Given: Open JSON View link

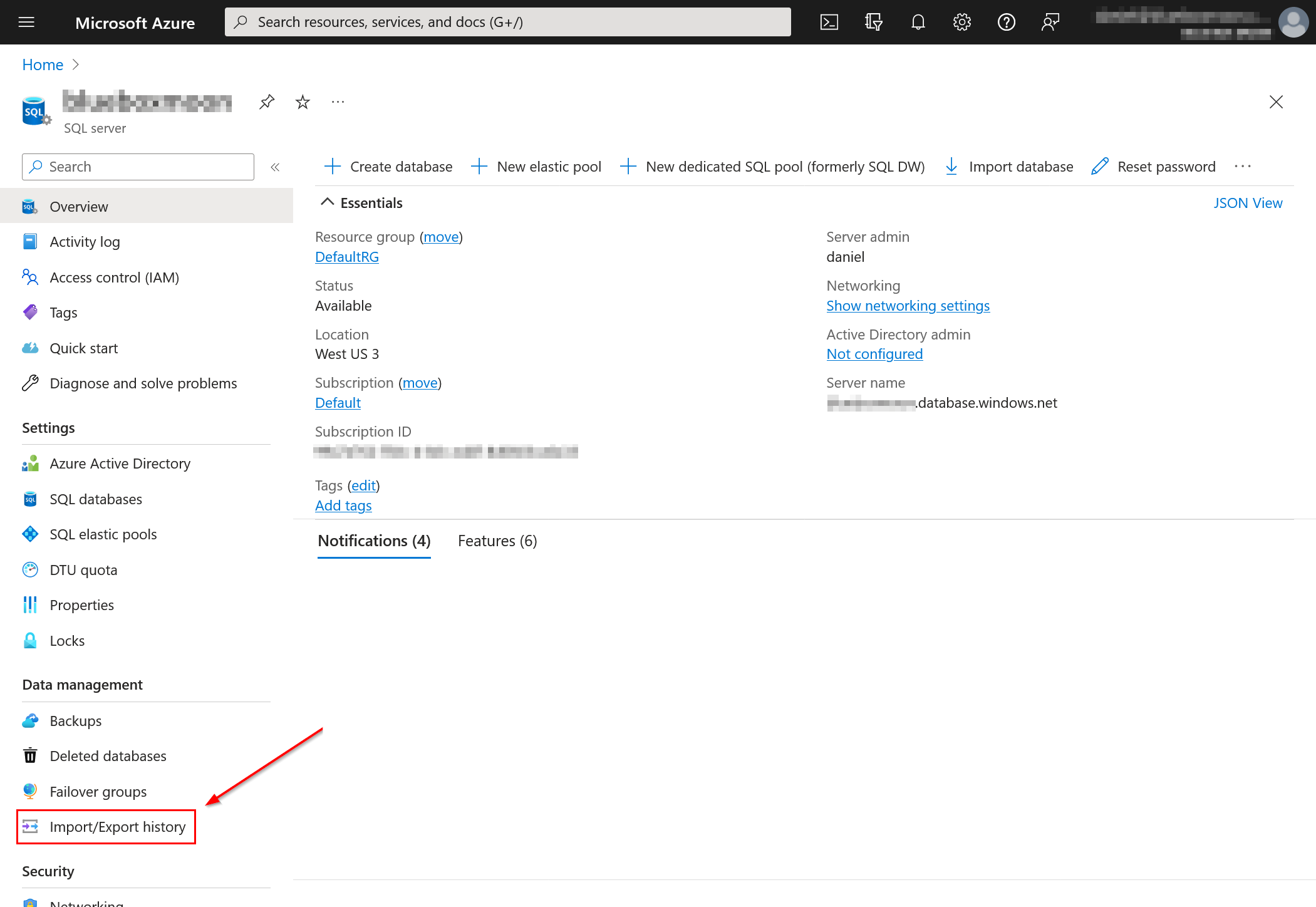Looking at the screenshot, I should tap(1247, 203).
